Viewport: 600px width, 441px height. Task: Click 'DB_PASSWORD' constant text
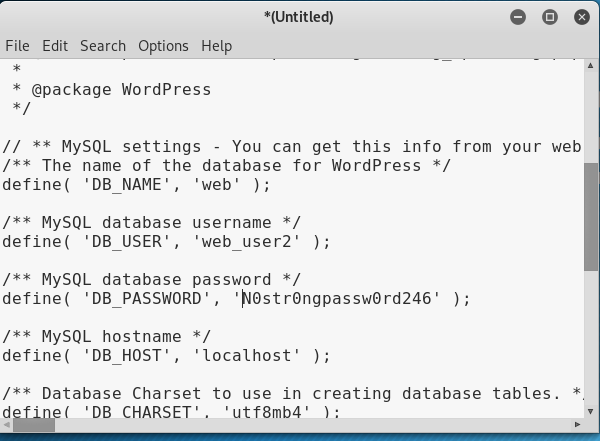pyautogui.click(x=147, y=299)
